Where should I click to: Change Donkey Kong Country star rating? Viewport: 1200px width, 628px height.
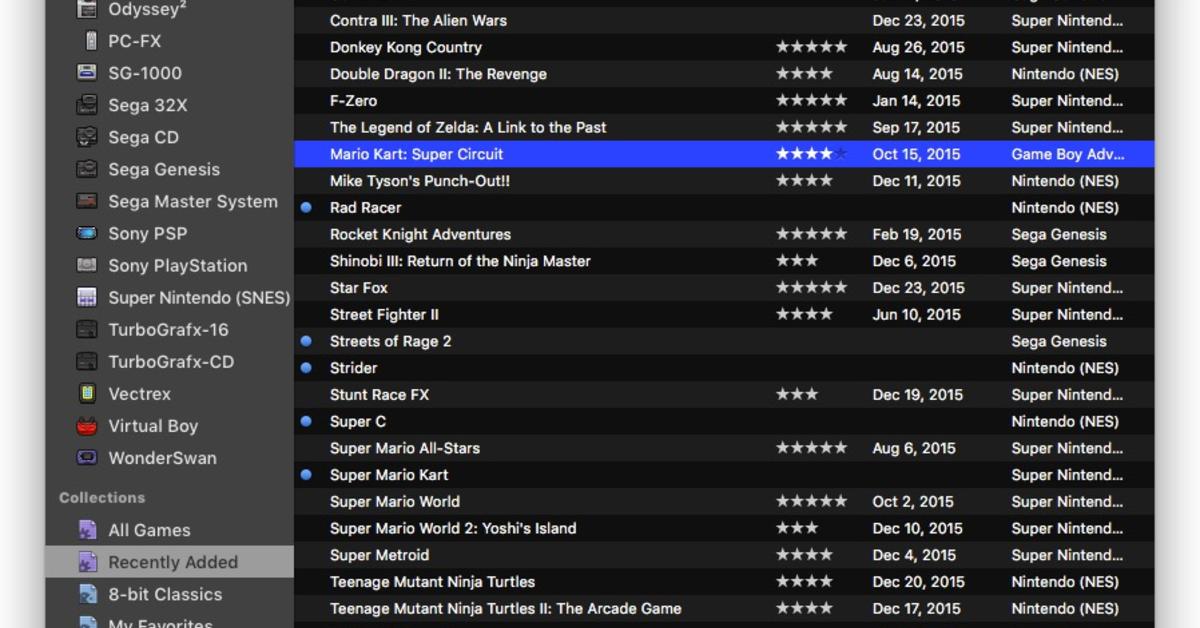click(811, 47)
